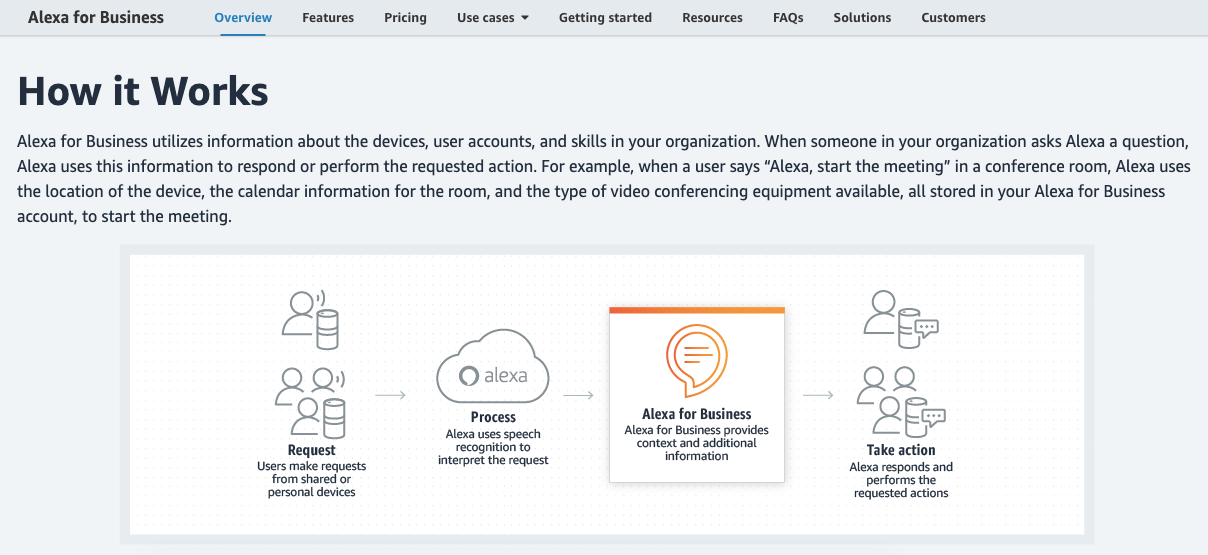
Task: Click the arrow between Request and Process
Action: [x=390, y=395]
